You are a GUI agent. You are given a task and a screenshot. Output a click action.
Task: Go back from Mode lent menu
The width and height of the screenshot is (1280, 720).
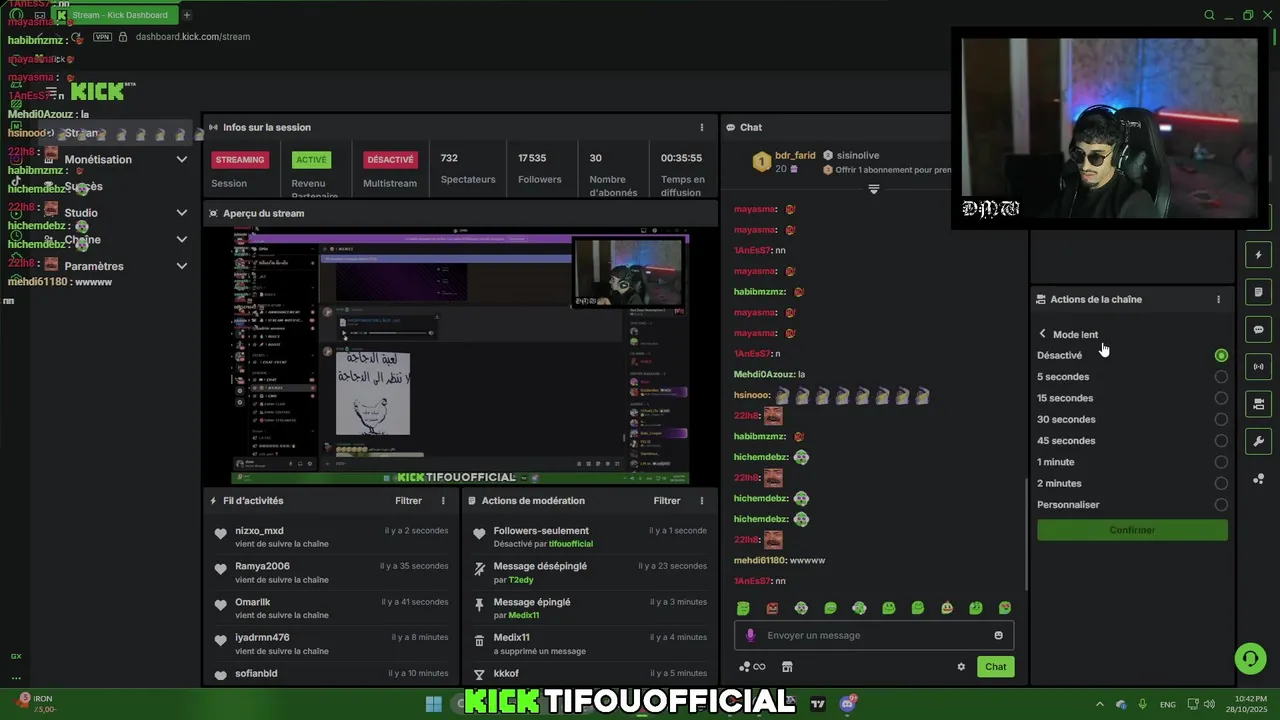[1042, 334]
